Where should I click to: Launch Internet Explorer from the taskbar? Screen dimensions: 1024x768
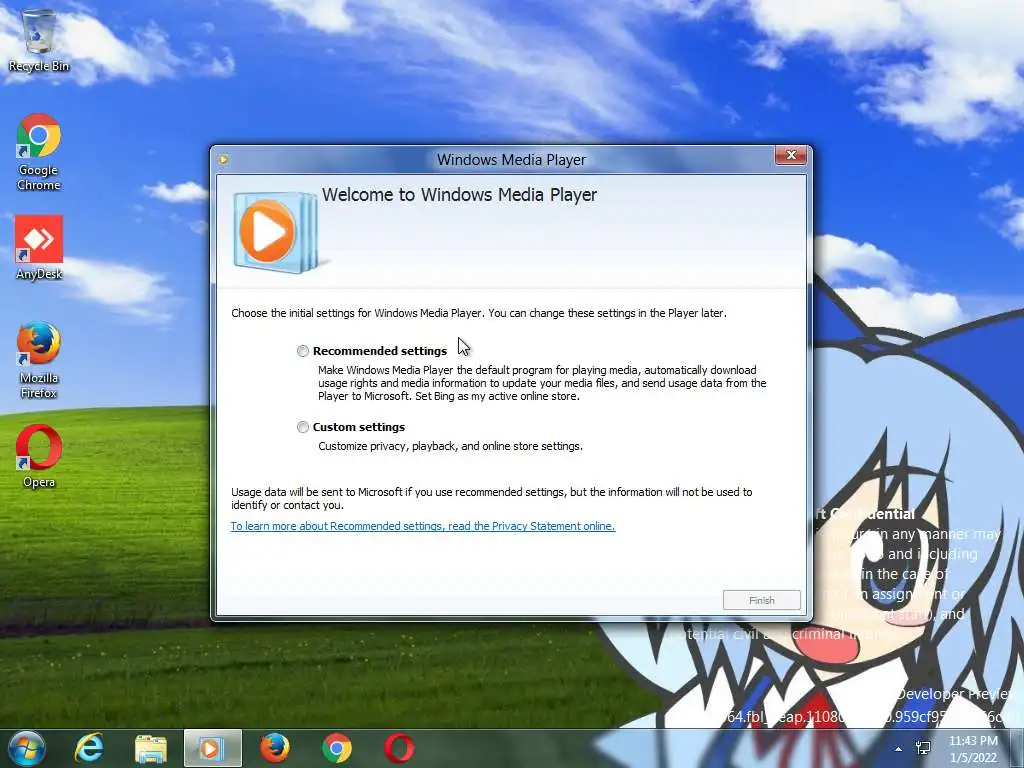point(88,748)
